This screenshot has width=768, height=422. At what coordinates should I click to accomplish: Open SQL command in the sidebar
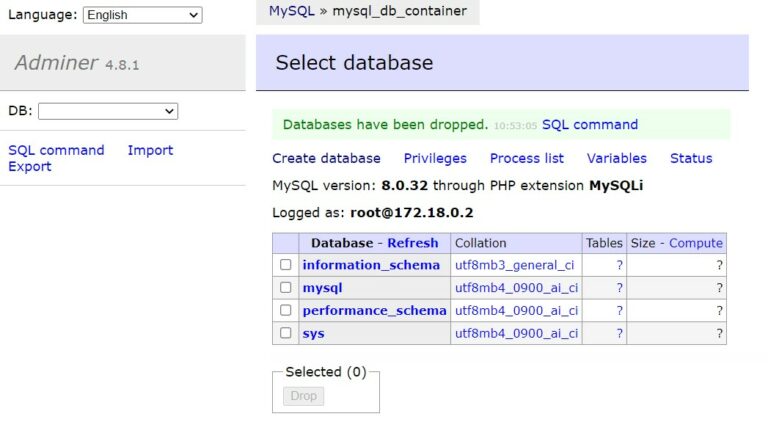56,150
